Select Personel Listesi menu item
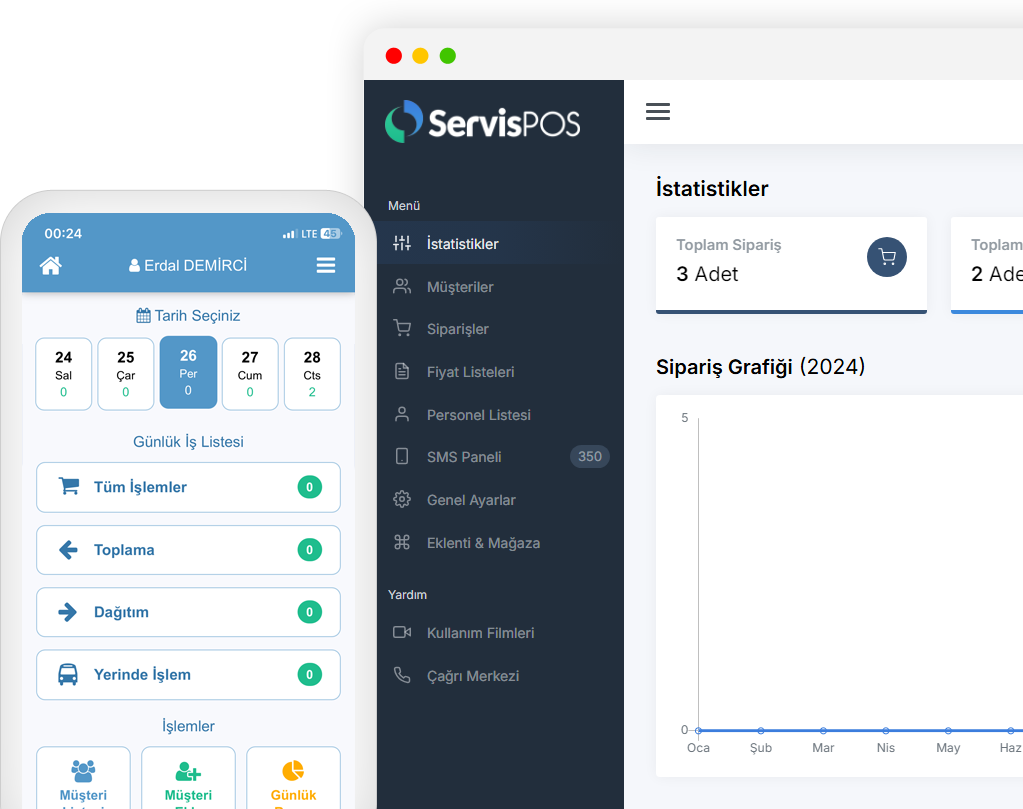The width and height of the screenshot is (1023, 809). (x=478, y=415)
